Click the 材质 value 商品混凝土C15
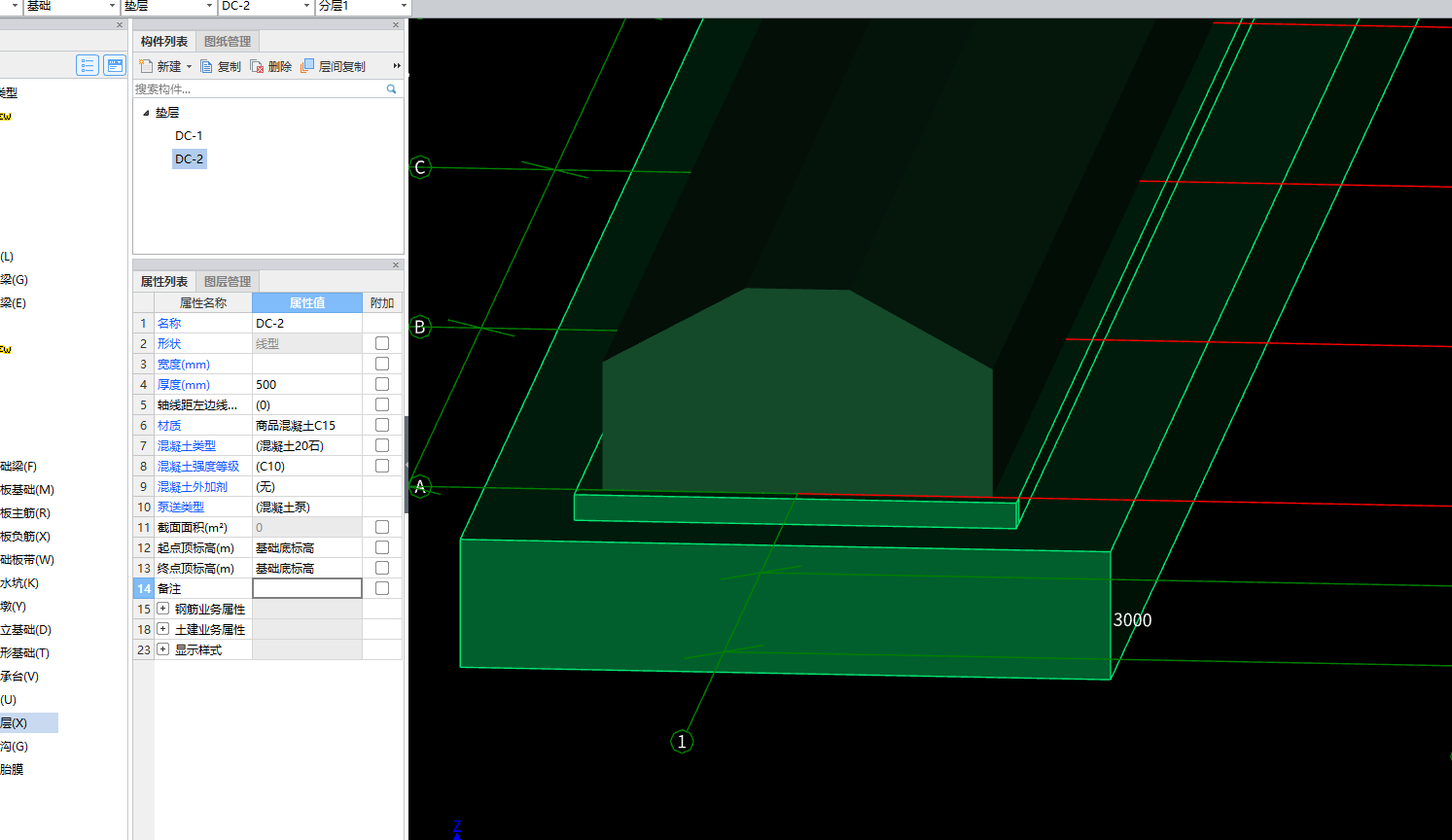The height and width of the screenshot is (840, 1452). [x=296, y=425]
